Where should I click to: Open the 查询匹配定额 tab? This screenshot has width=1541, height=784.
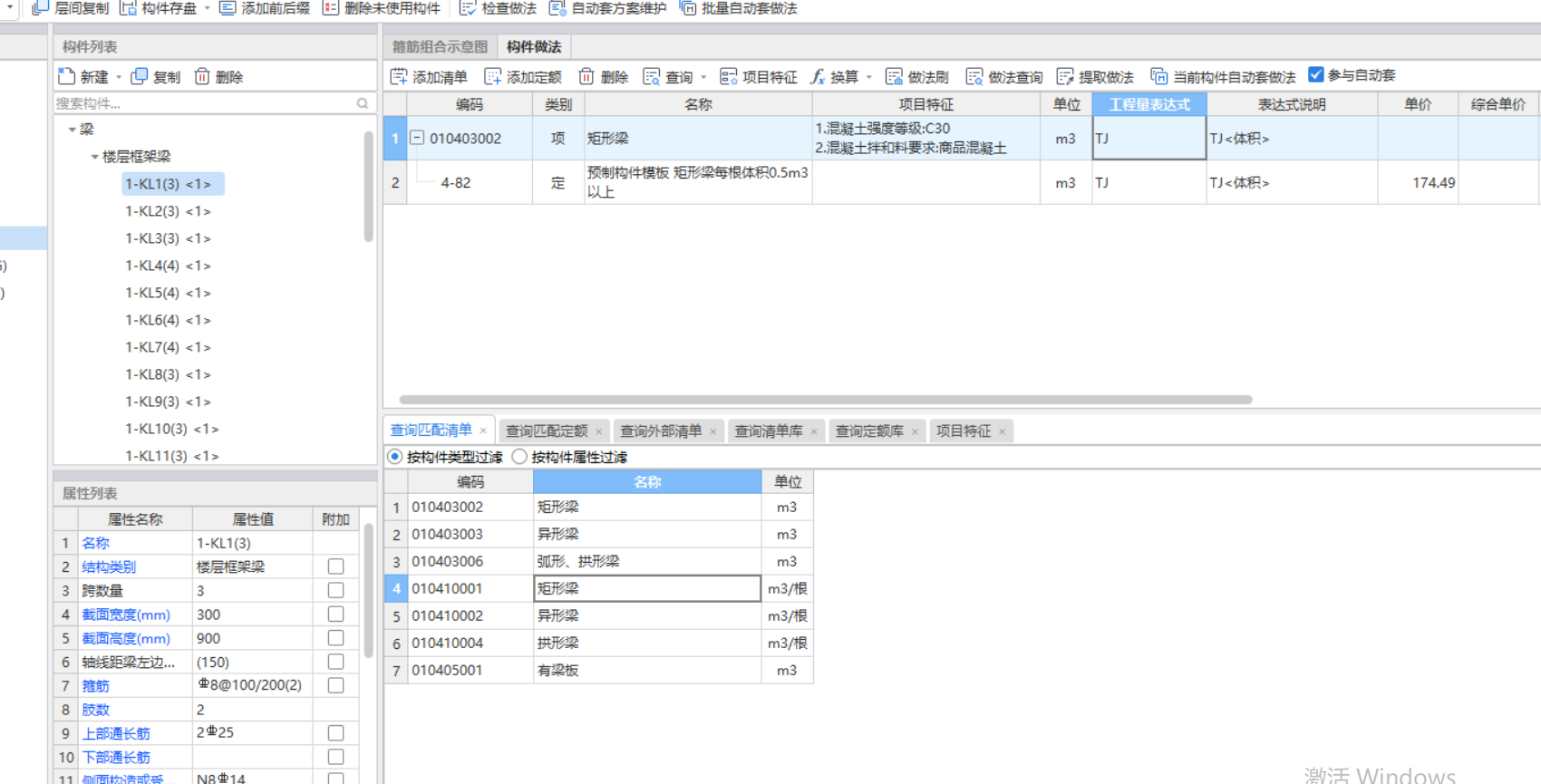547,431
